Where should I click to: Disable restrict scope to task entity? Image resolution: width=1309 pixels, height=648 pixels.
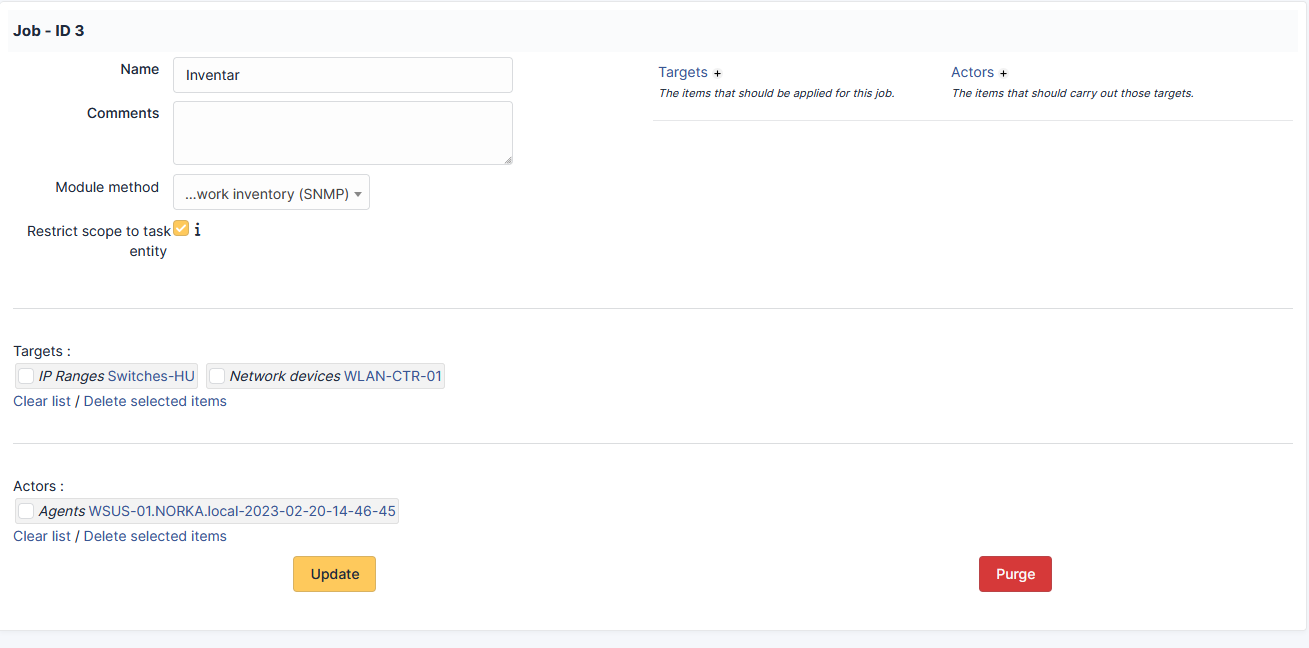pyautogui.click(x=181, y=227)
